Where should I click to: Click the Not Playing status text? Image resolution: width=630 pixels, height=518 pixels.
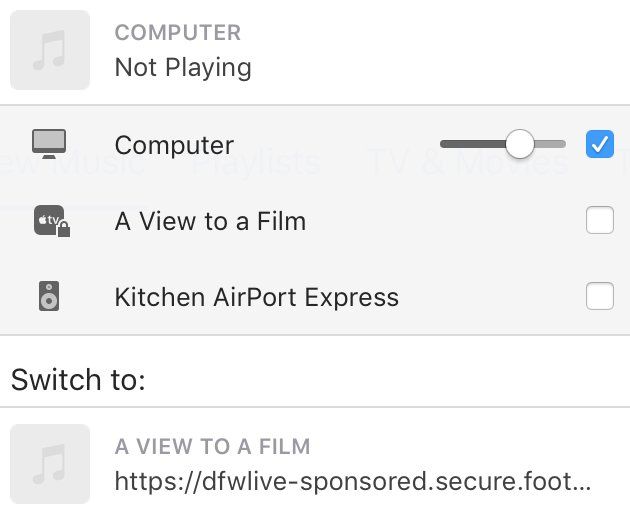(x=183, y=68)
